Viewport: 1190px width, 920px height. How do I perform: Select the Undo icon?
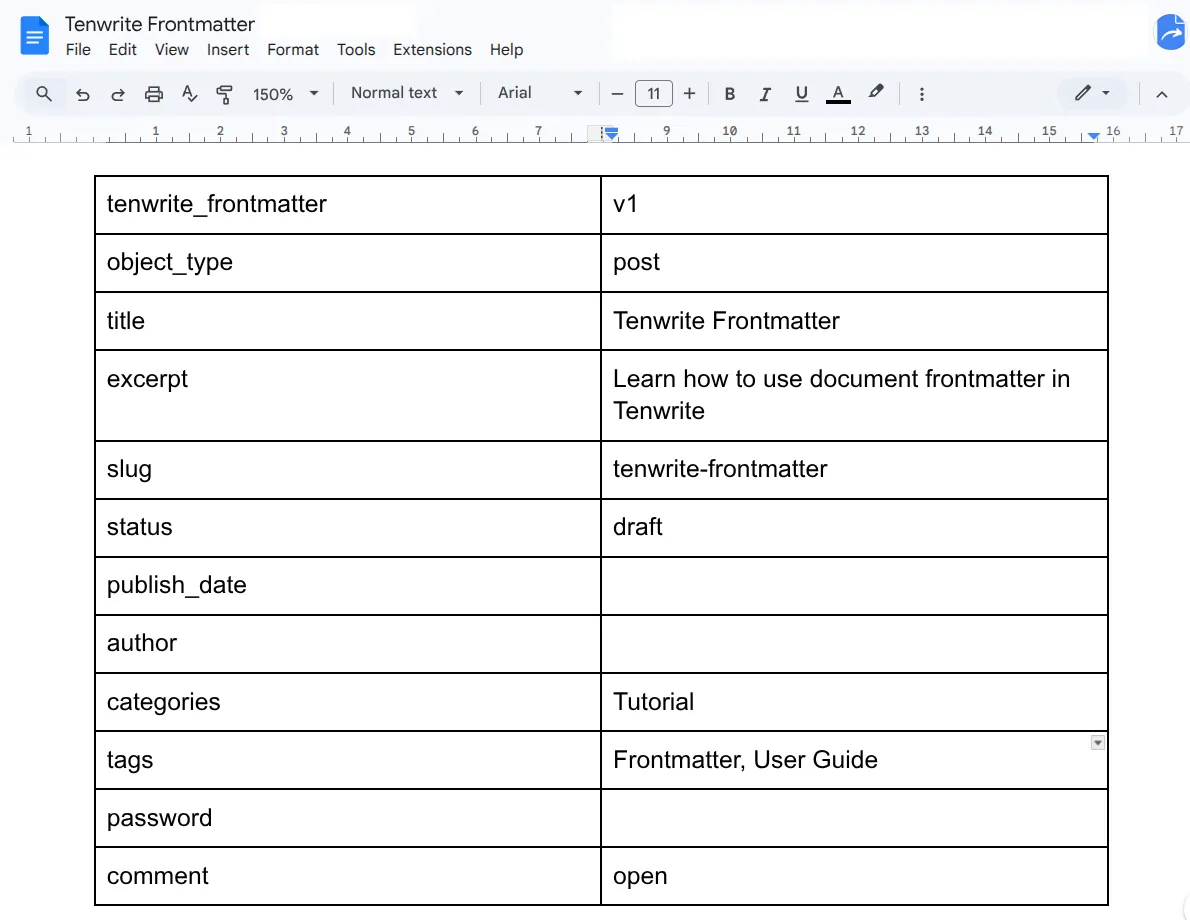pyautogui.click(x=82, y=93)
